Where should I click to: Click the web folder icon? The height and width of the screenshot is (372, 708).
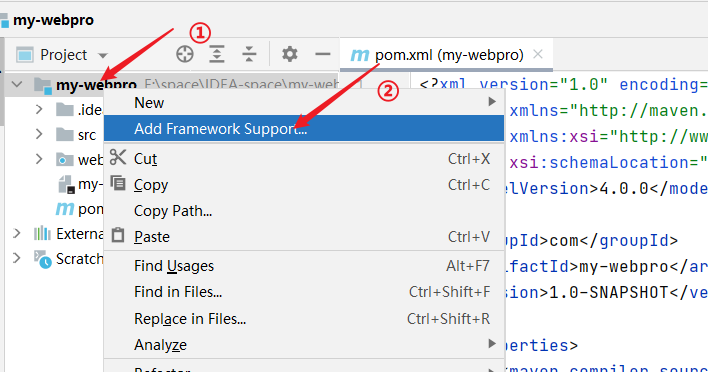pos(65,160)
